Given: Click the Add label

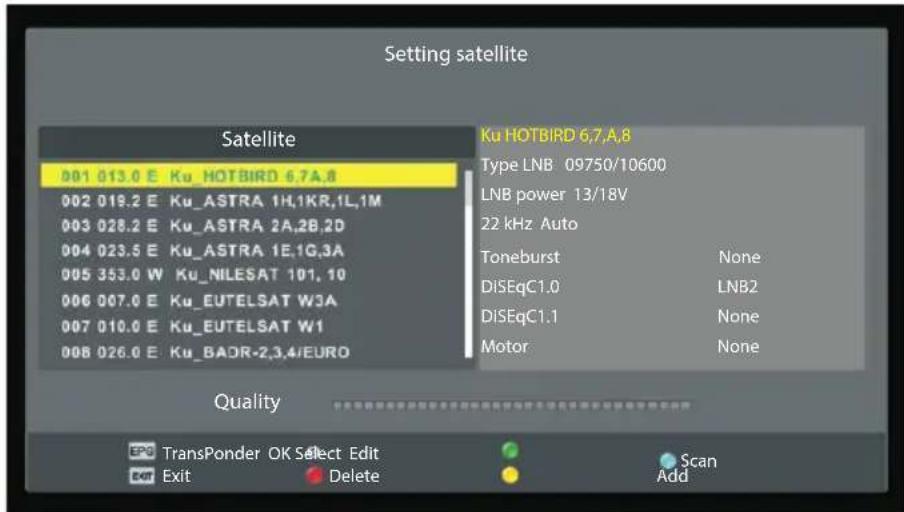Looking at the screenshot, I should tap(672, 476).
